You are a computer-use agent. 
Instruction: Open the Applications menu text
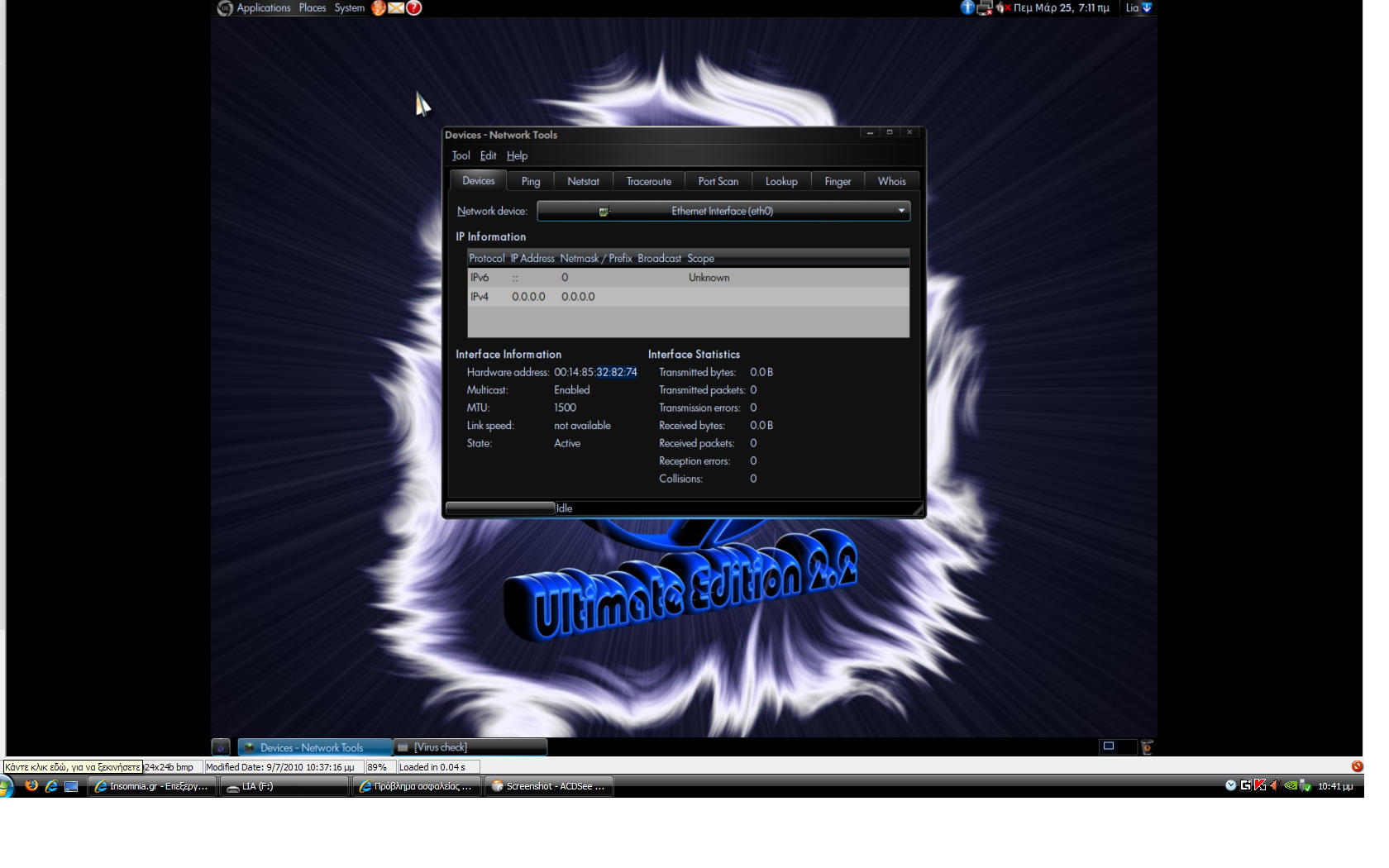[264, 7]
